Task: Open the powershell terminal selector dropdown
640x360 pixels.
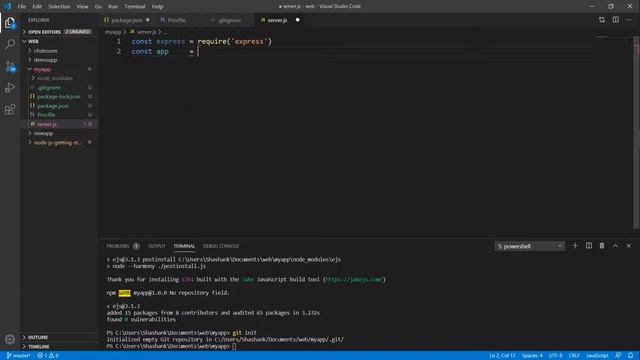Action: point(529,246)
